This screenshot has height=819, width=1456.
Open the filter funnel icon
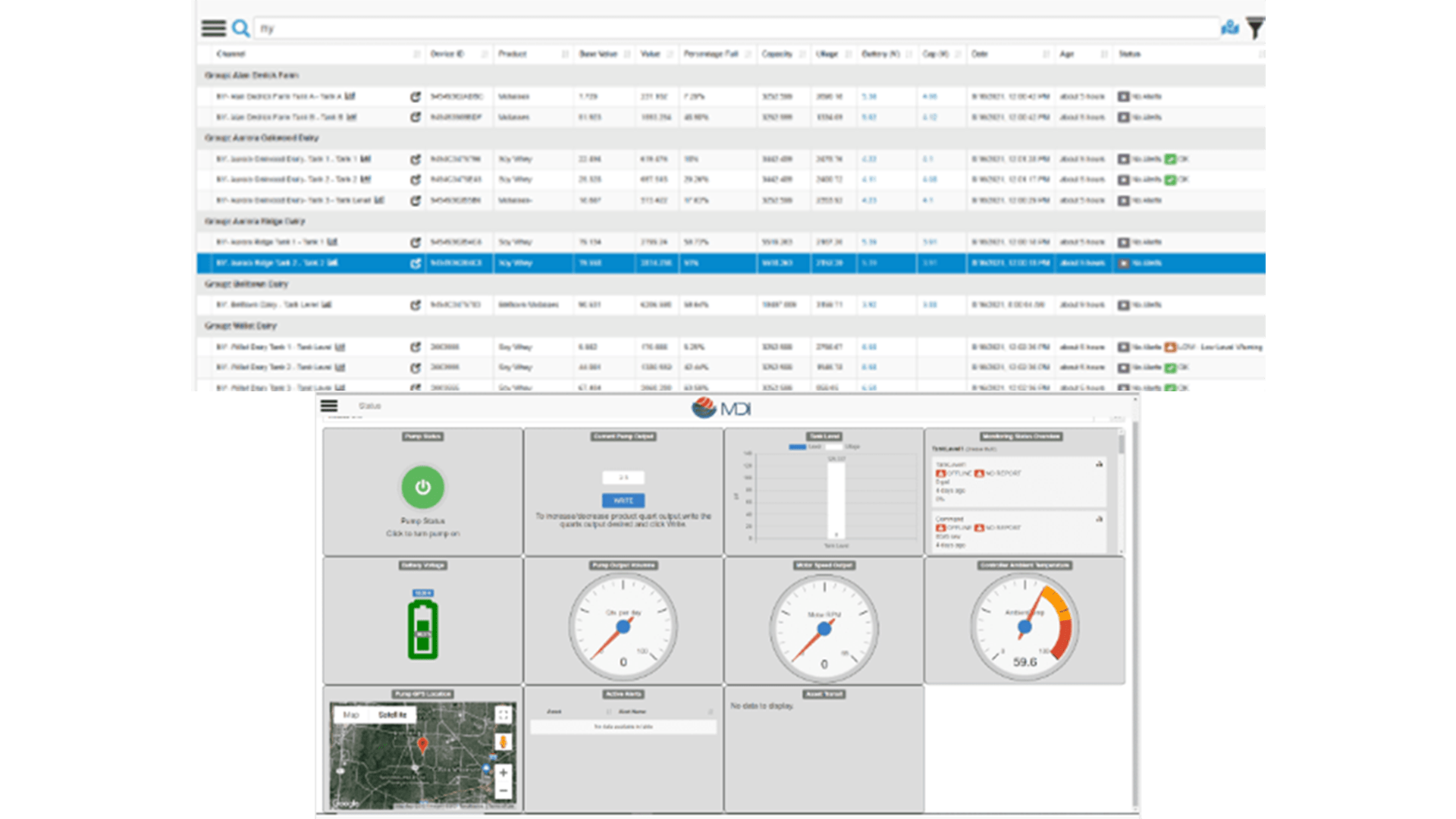1255,28
